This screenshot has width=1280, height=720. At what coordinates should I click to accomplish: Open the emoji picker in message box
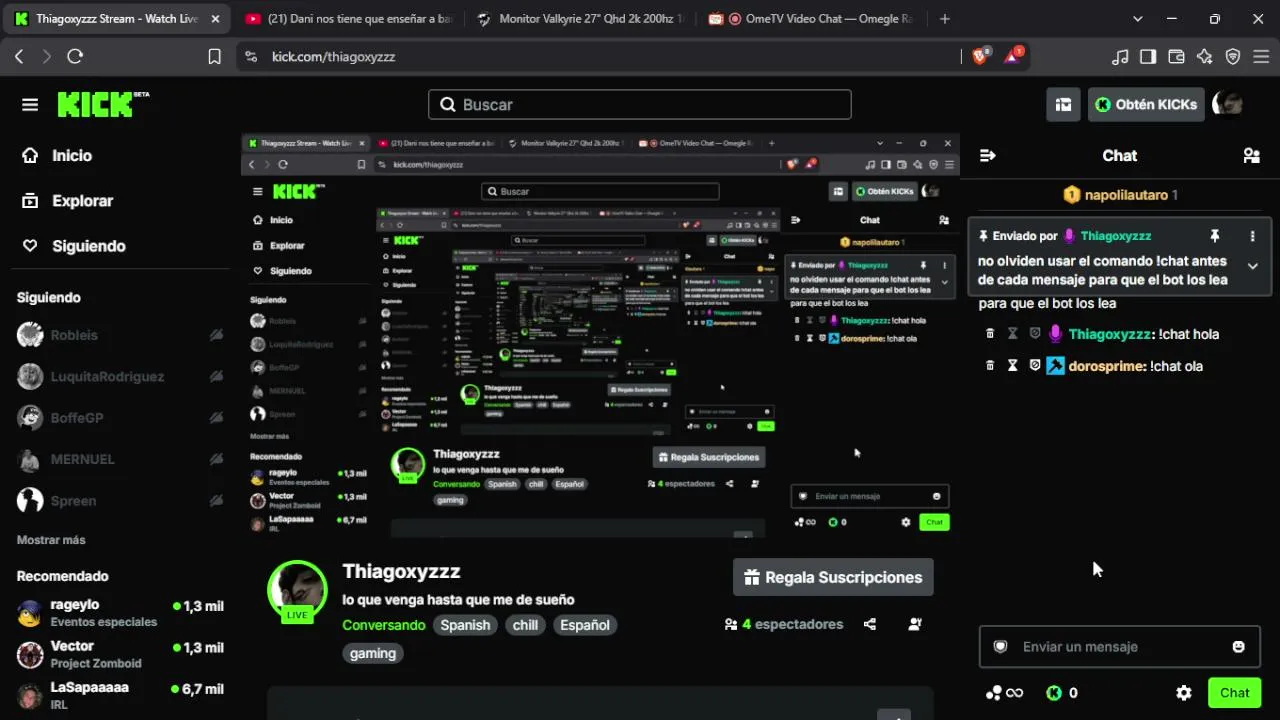[1239, 647]
